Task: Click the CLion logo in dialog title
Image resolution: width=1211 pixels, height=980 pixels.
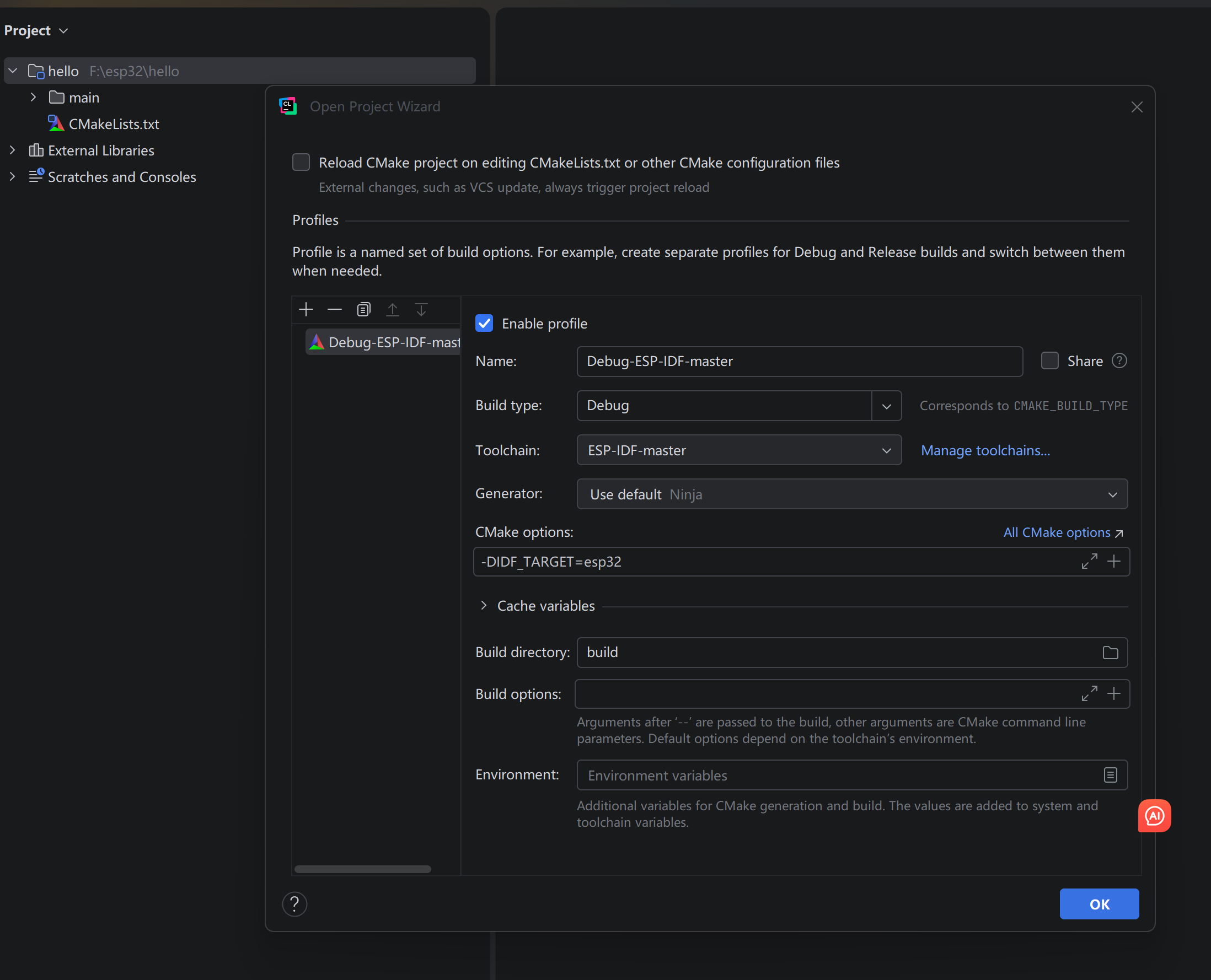Action: point(288,106)
